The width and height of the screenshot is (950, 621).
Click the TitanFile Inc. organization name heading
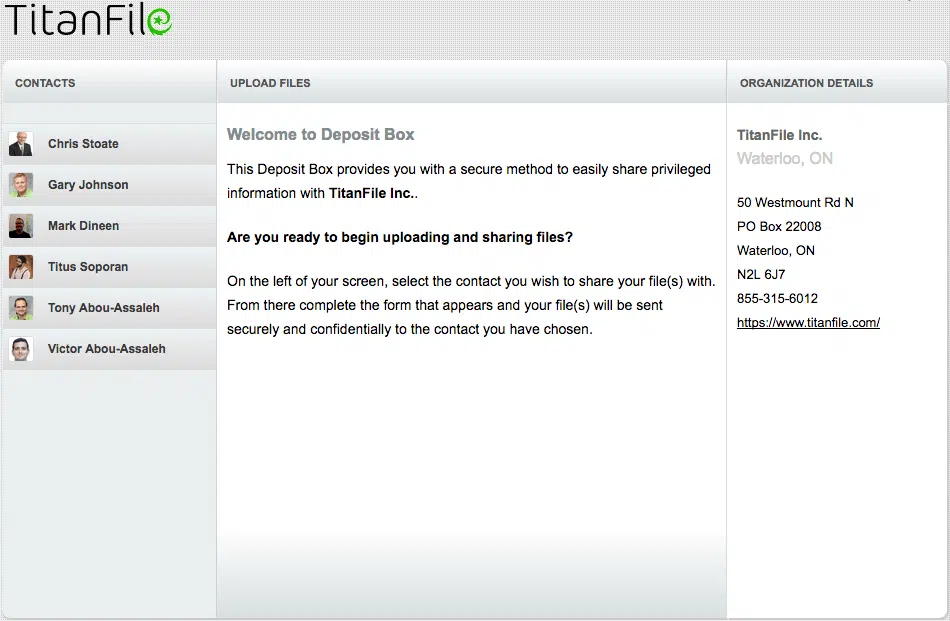tap(779, 135)
